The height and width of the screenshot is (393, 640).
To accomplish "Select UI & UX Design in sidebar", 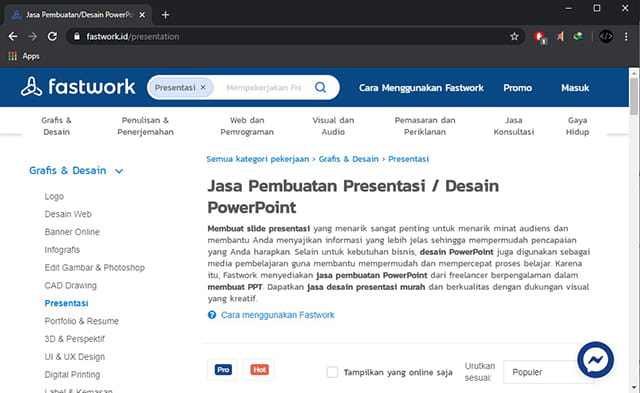I will 75,357.
